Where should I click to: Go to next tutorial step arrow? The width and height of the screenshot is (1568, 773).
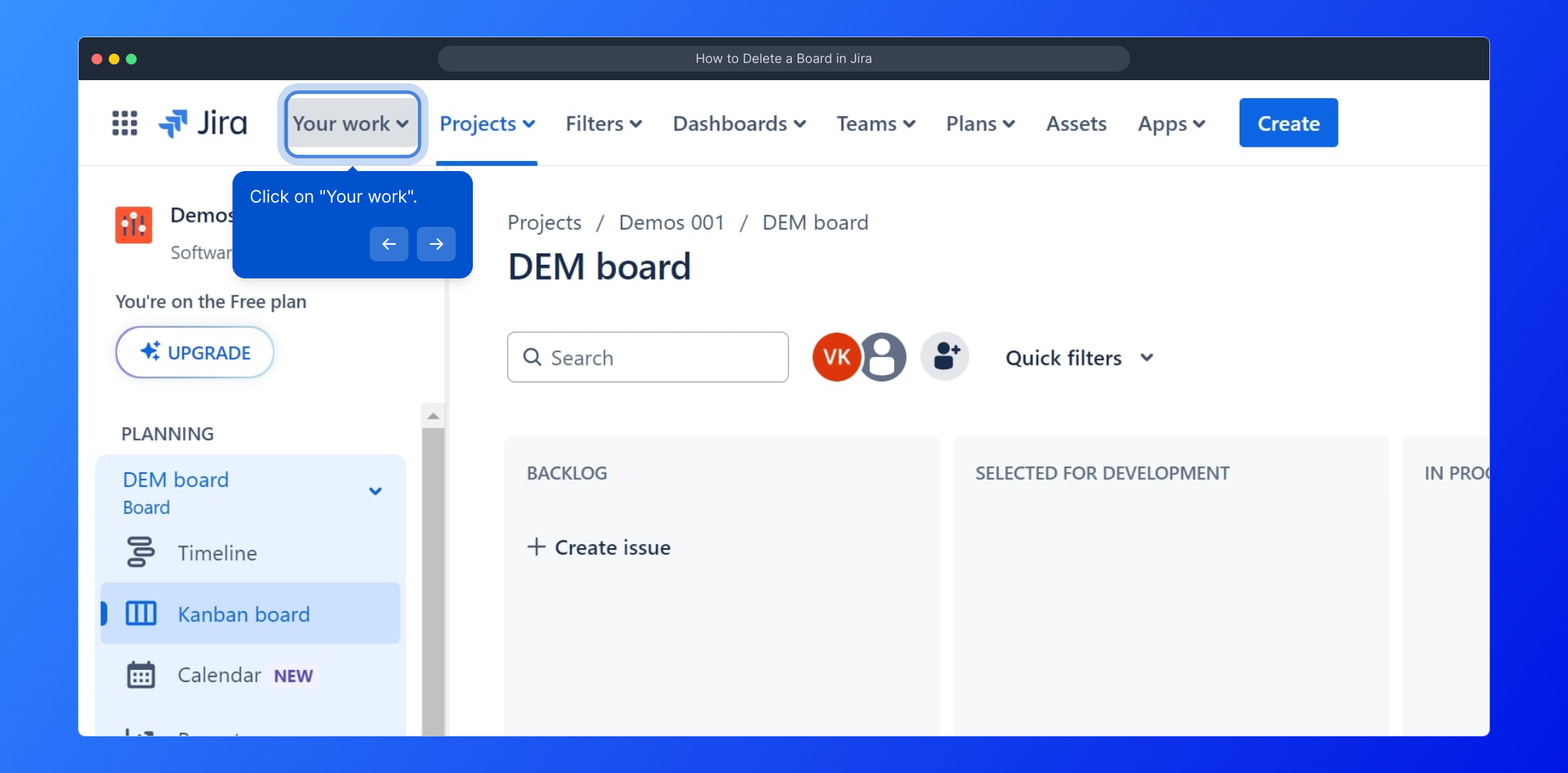436,244
